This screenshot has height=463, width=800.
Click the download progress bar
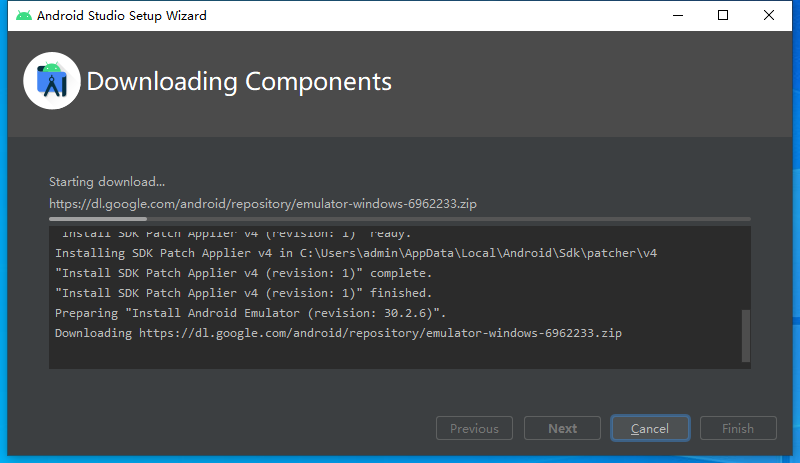click(x=399, y=219)
